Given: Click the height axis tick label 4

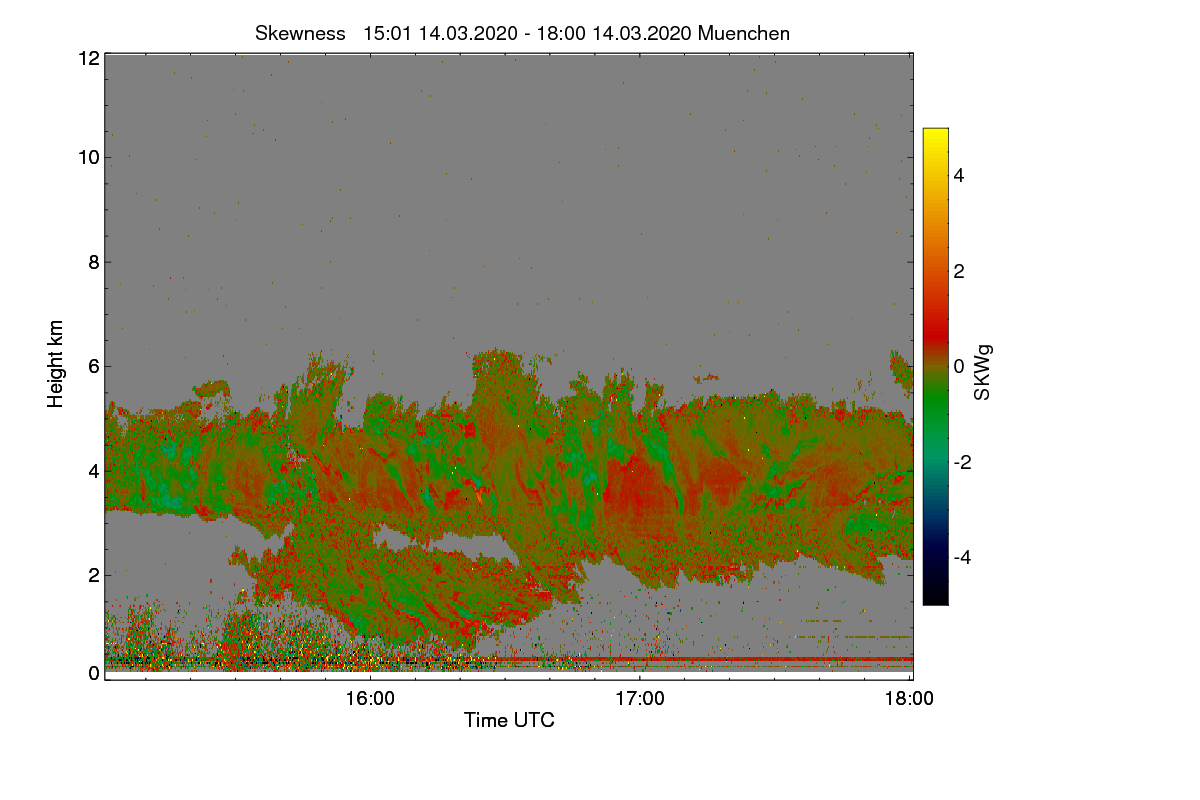Looking at the screenshot, I should tap(92, 470).
